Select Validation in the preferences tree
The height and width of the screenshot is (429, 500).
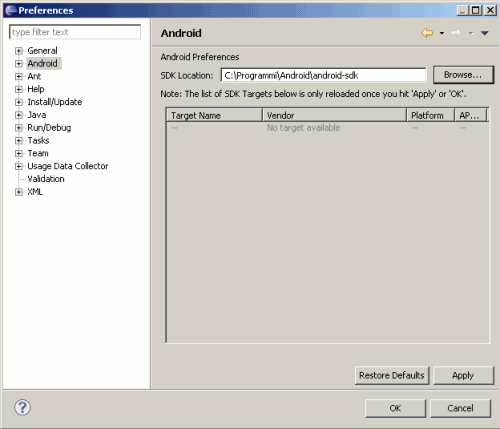pyautogui.click(x=46, y=179)
